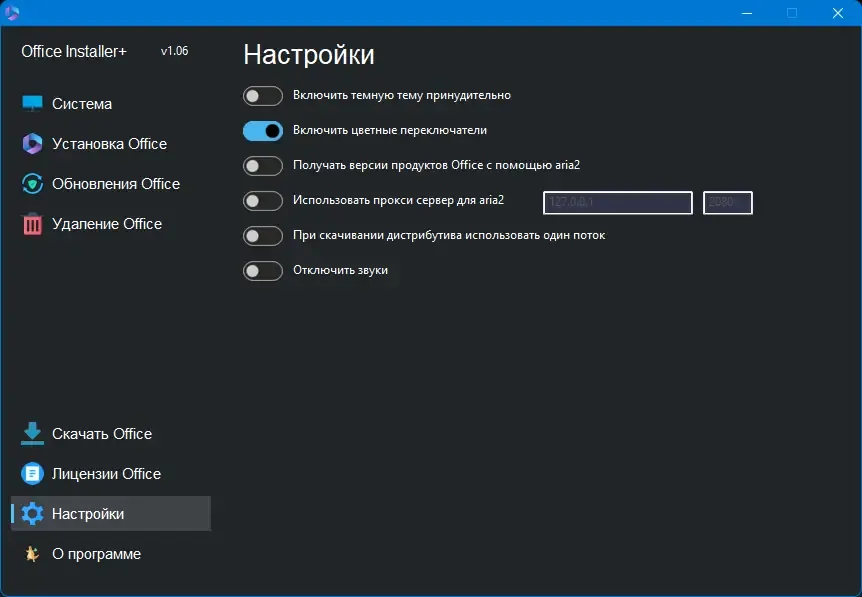Click the proxy address field 127.0.0.1
862x597 pixels.
(618, 202)
